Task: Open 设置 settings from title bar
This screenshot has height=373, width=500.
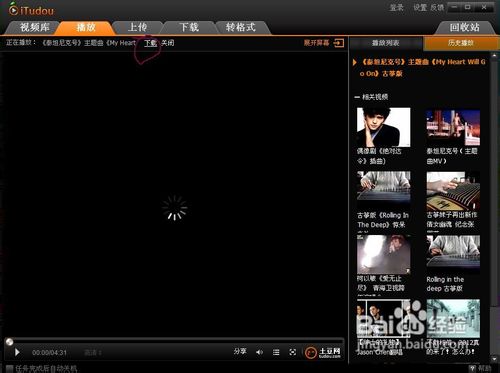Action: [x=420, y=7]
